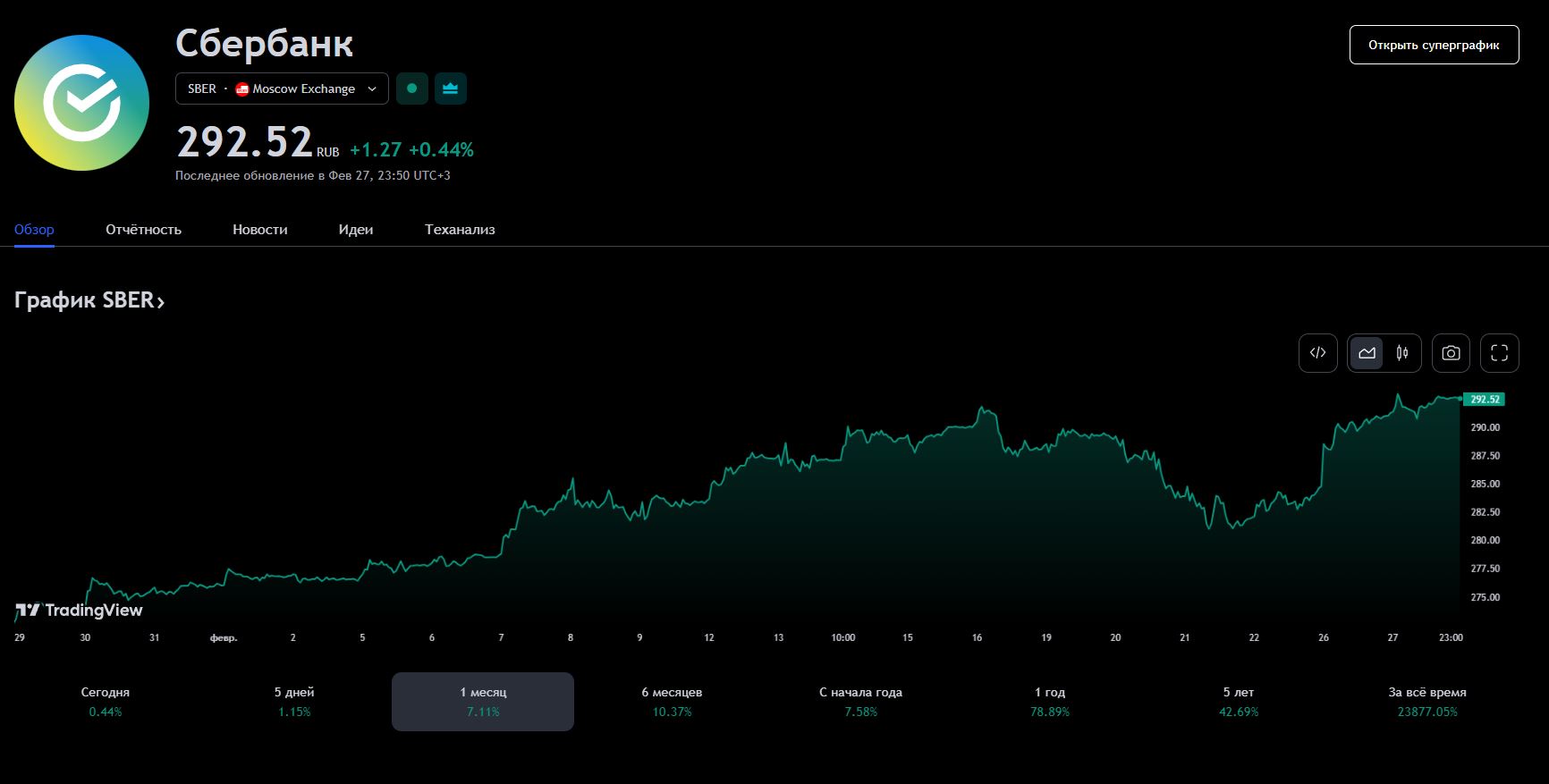Open the График SBER heading link
1549x784 pixels.
(89, 300)
